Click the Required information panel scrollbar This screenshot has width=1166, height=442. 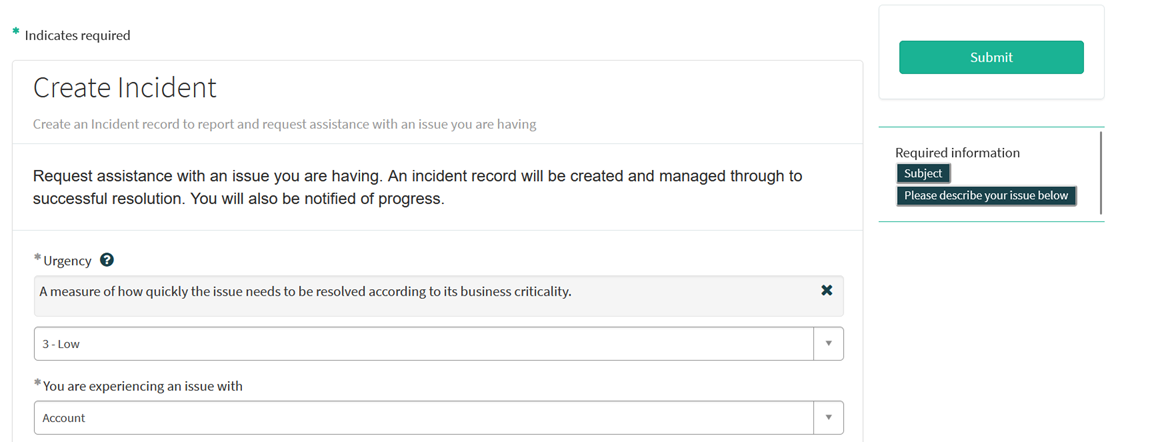coord(1100,174)
